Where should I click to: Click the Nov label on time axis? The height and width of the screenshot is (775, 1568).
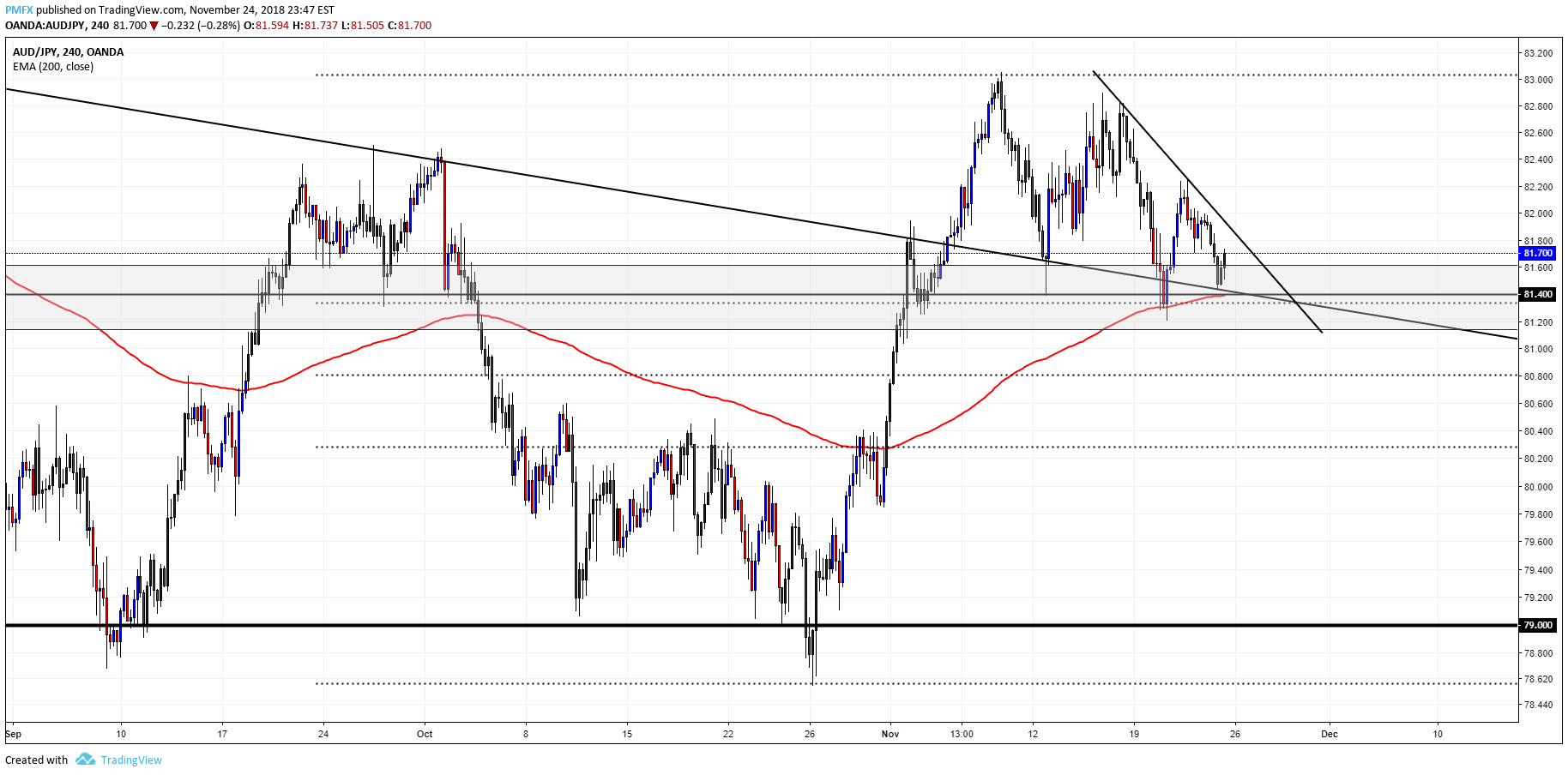(890, 734)
